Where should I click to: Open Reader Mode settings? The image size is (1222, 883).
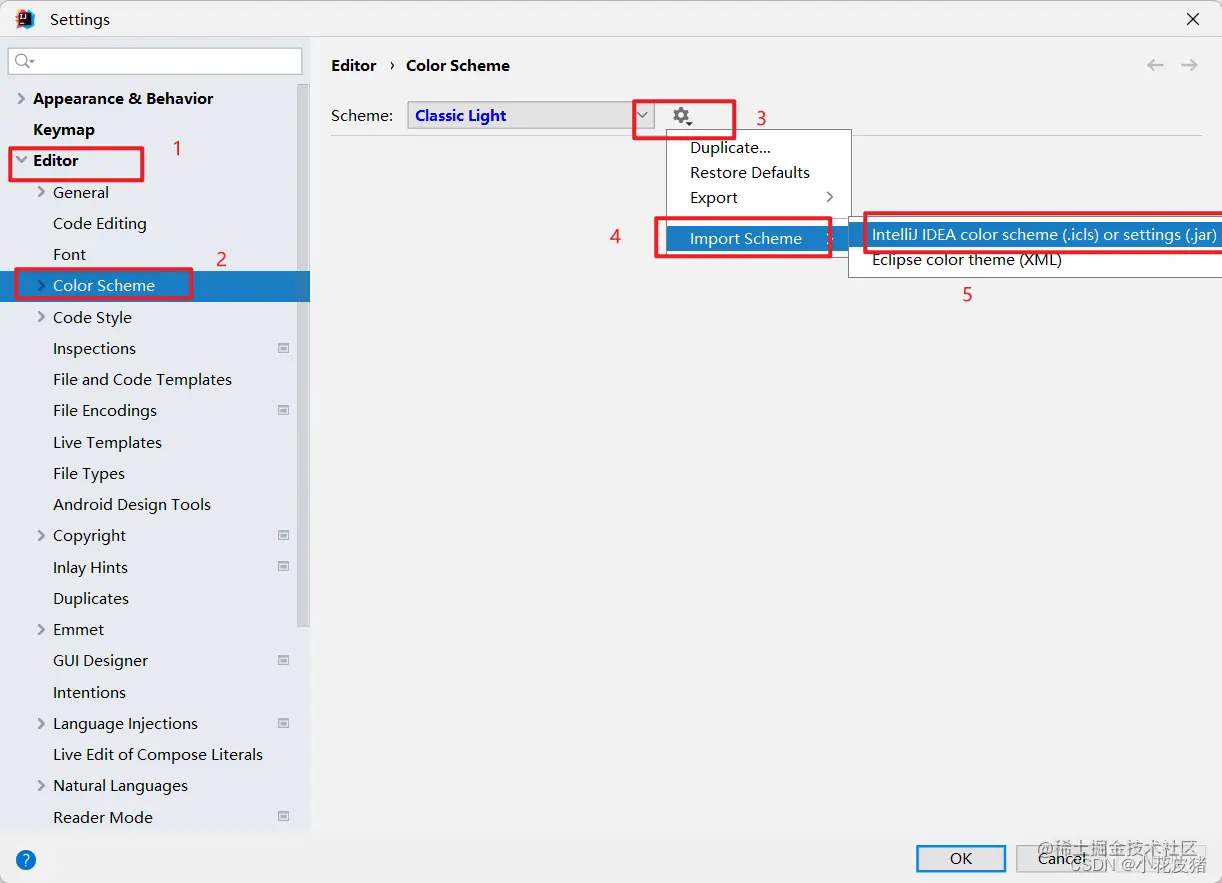pyautogui.click(x=103, y=817)
